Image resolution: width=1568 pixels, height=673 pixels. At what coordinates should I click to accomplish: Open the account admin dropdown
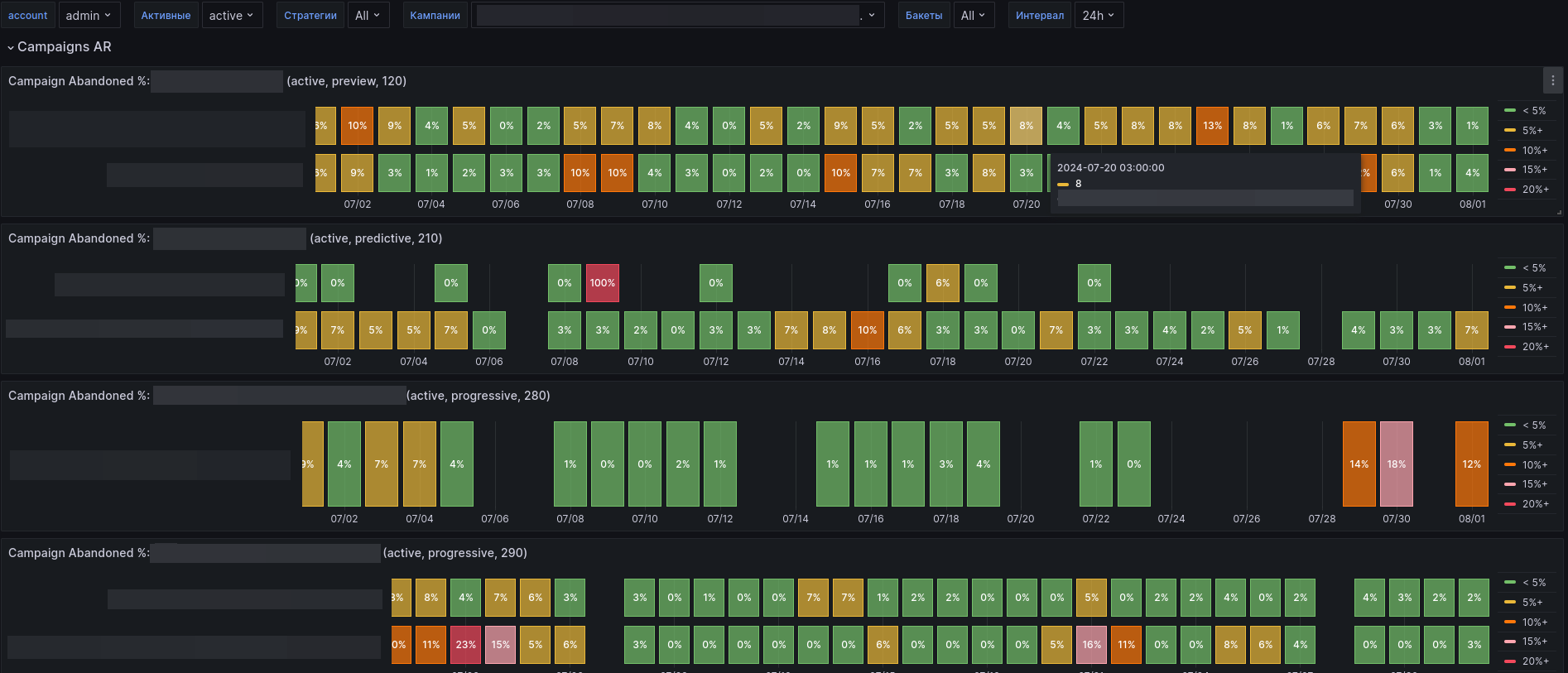89,16
